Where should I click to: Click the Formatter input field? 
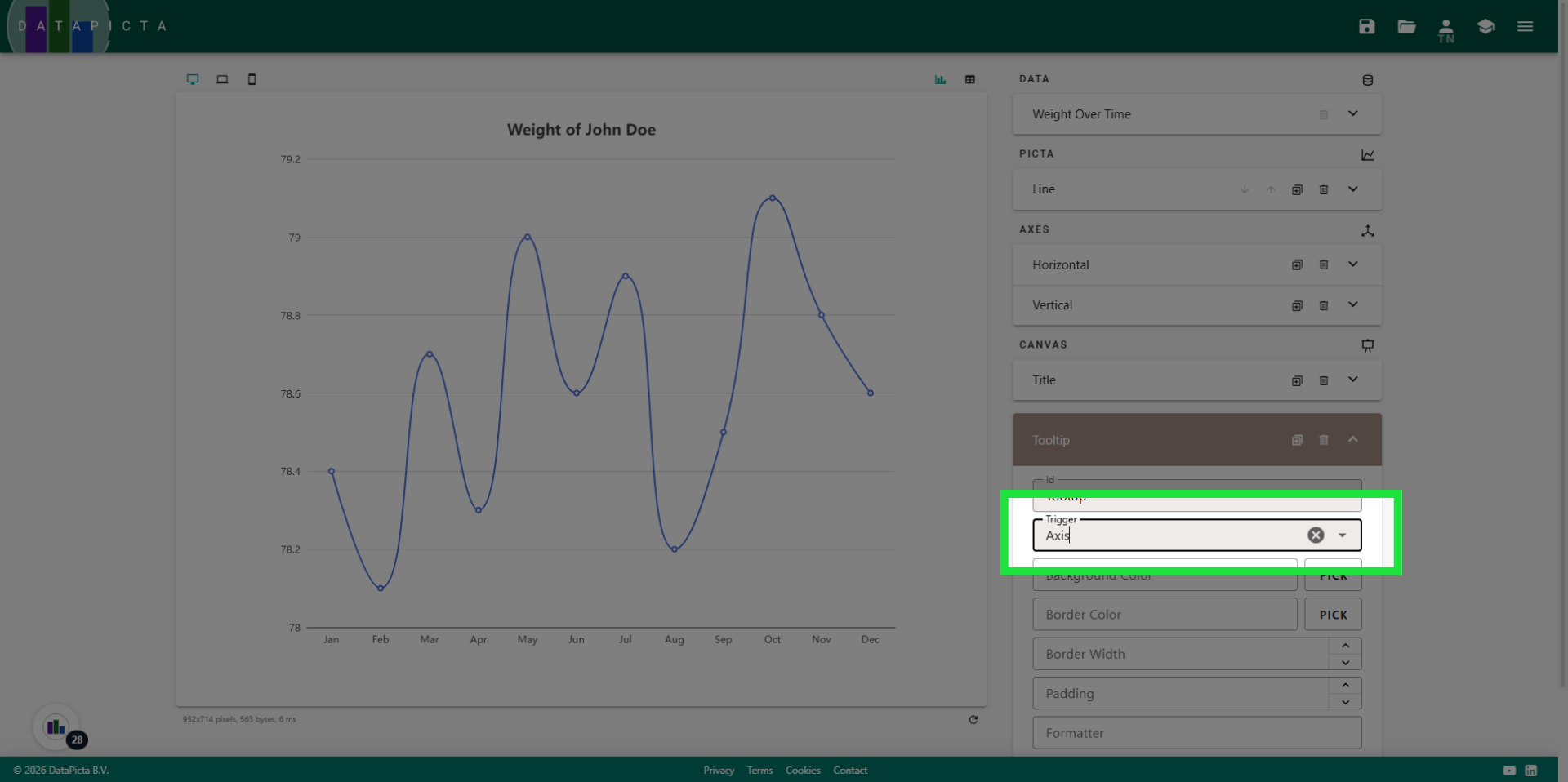[x=1196, y=732]
